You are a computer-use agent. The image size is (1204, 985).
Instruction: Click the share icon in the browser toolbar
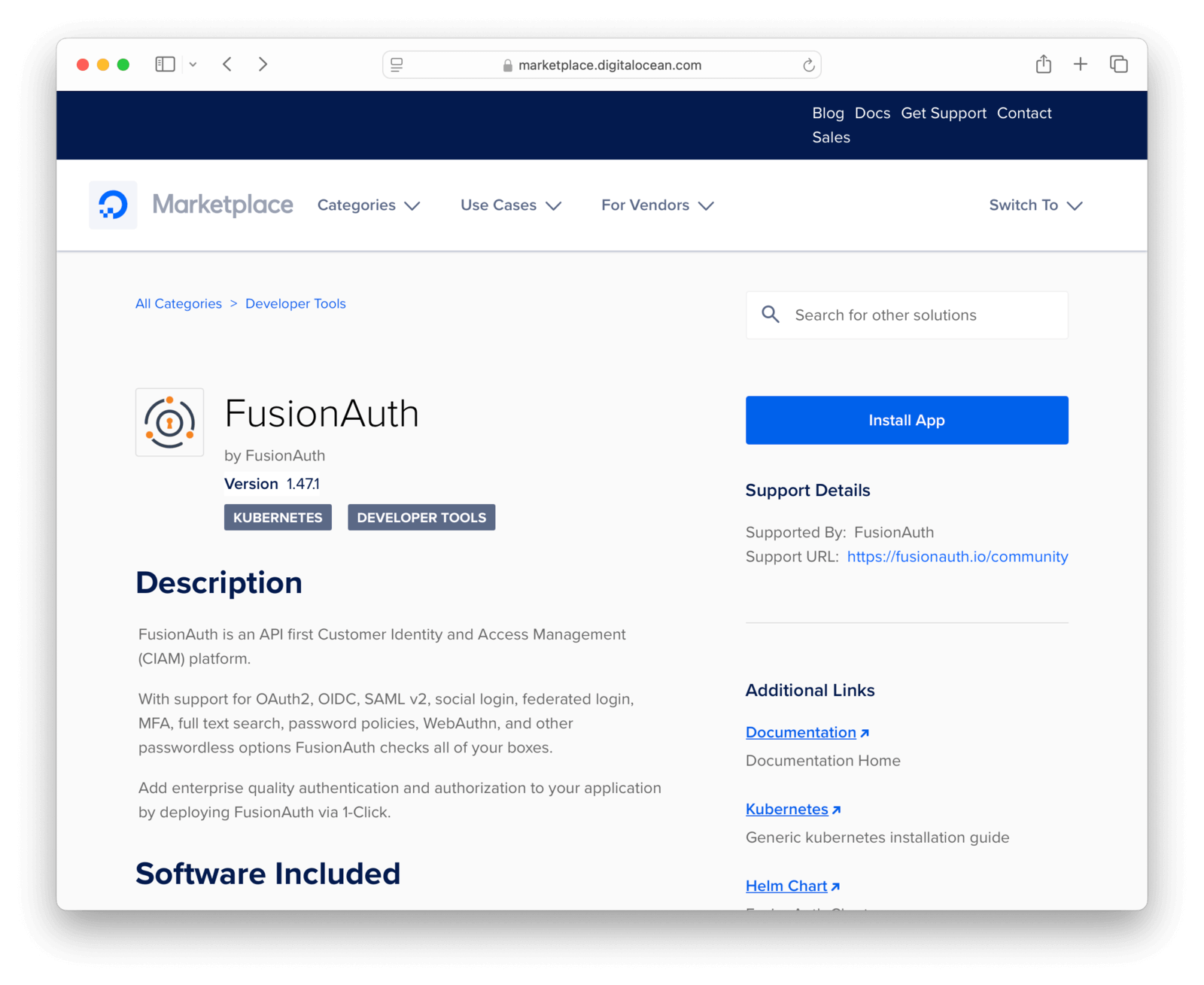tap(1043, 64)
